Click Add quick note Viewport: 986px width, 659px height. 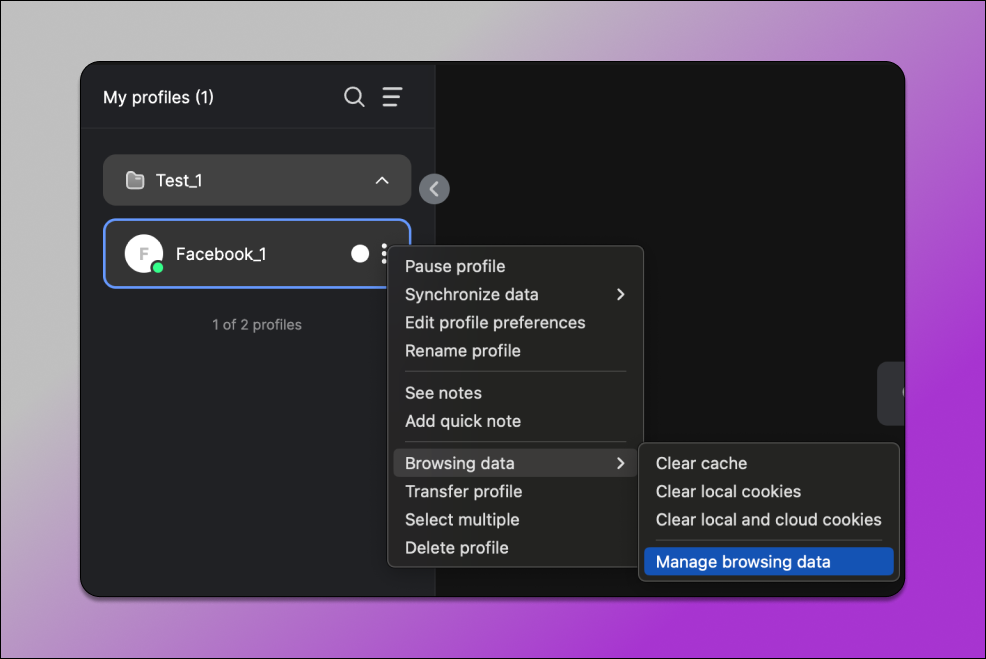(463, 421)
